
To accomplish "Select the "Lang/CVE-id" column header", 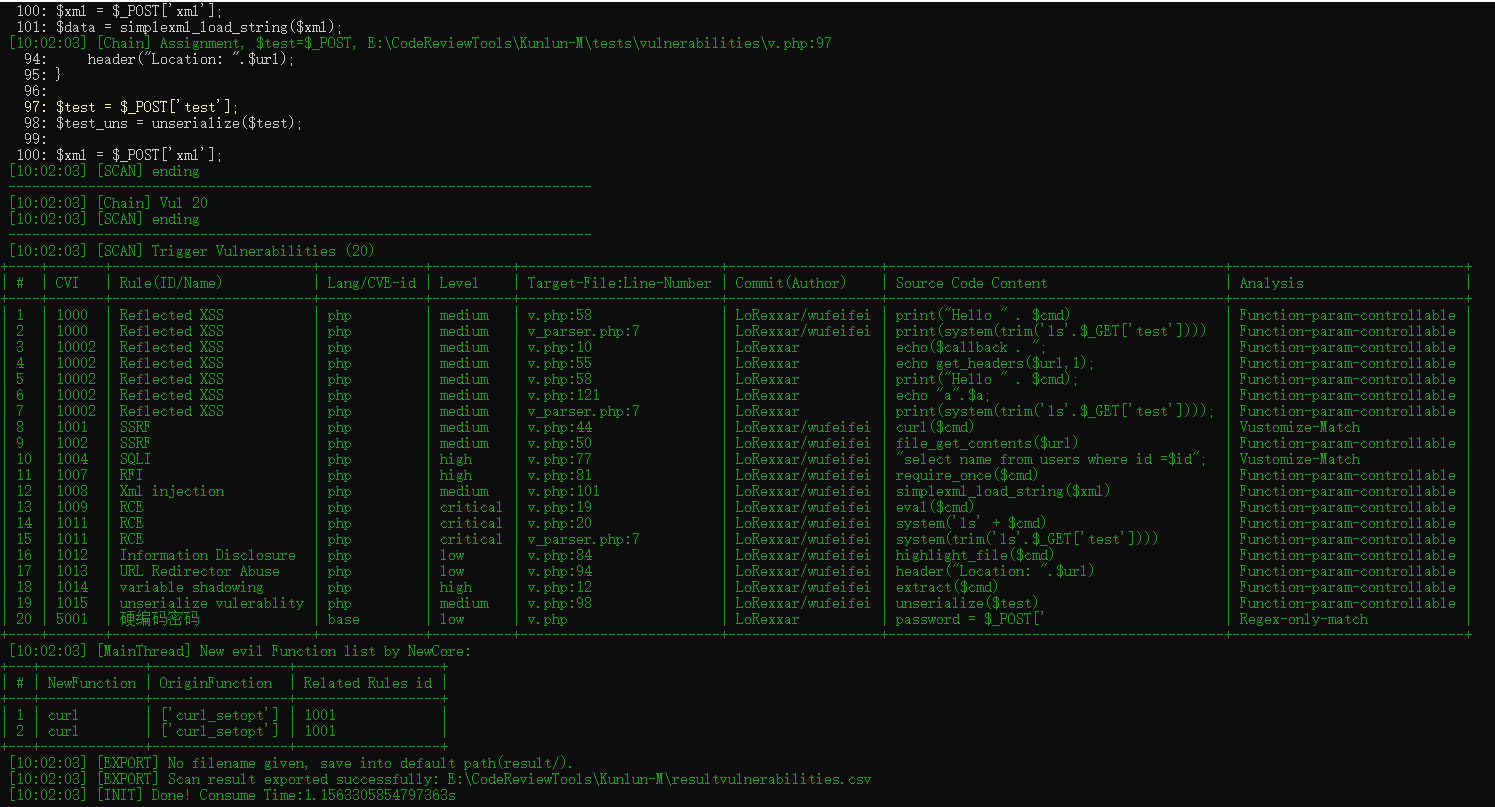I will pos(371,283).
